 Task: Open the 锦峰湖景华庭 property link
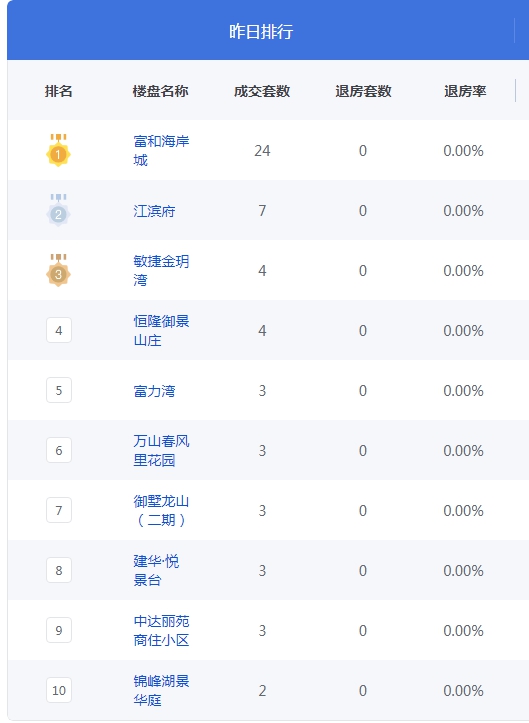click(x=161, y=690)
